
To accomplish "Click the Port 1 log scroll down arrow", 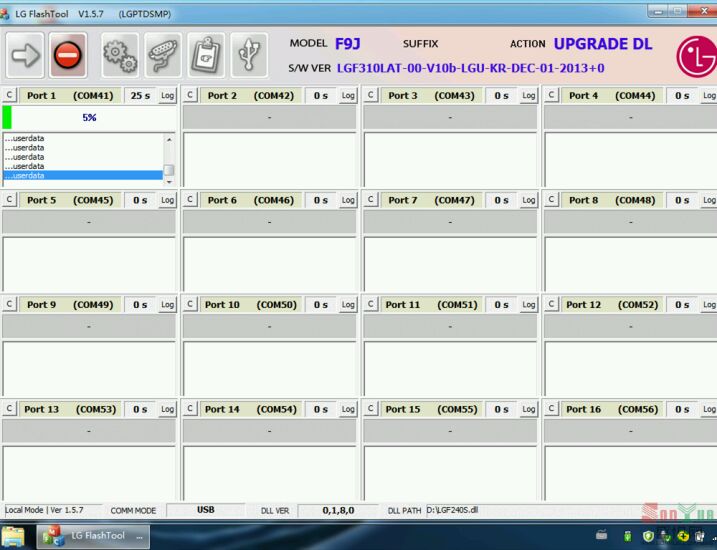I will 169,182.
